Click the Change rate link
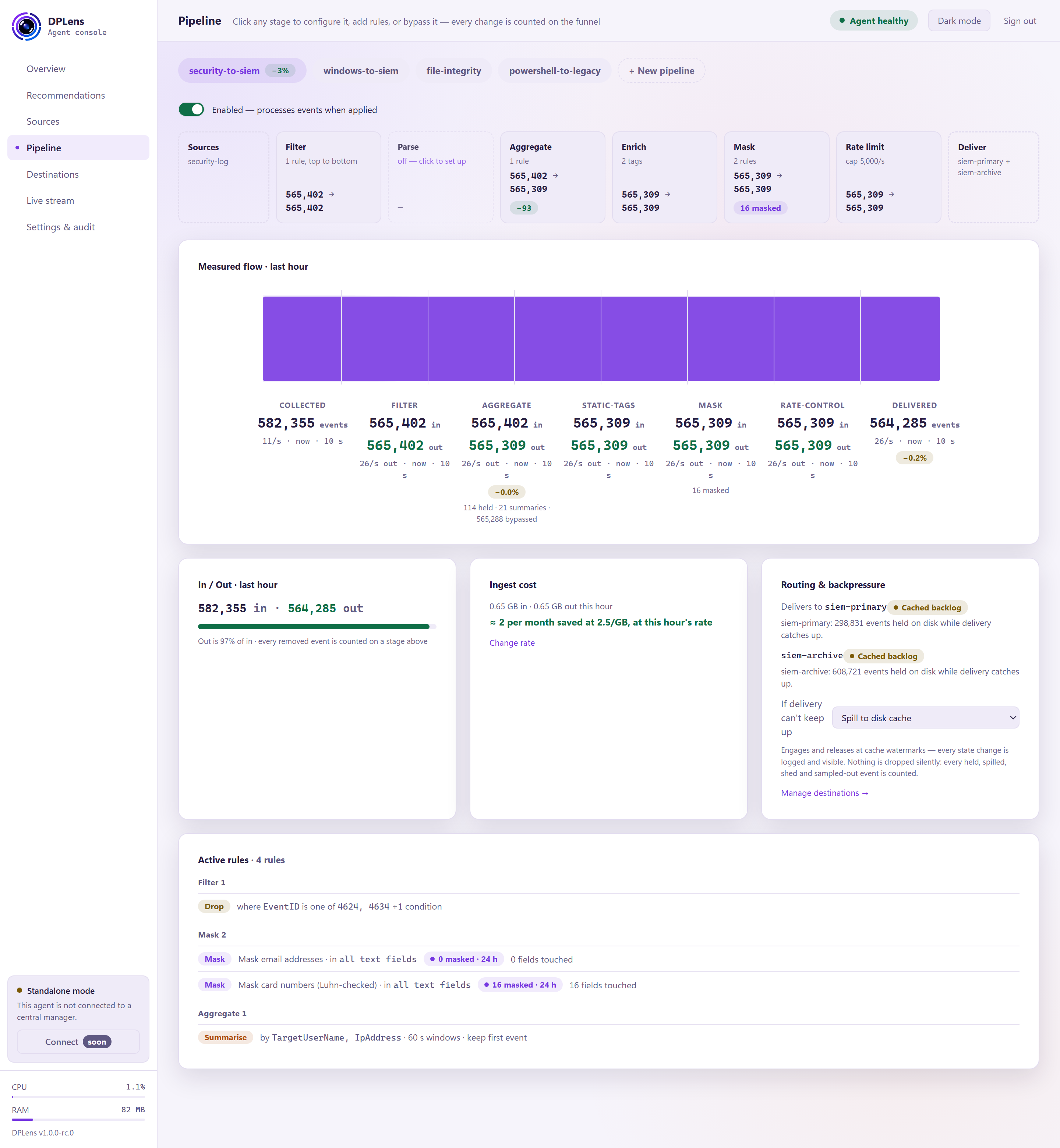The image size is (1060, 1148). click(x=512, y=643)
